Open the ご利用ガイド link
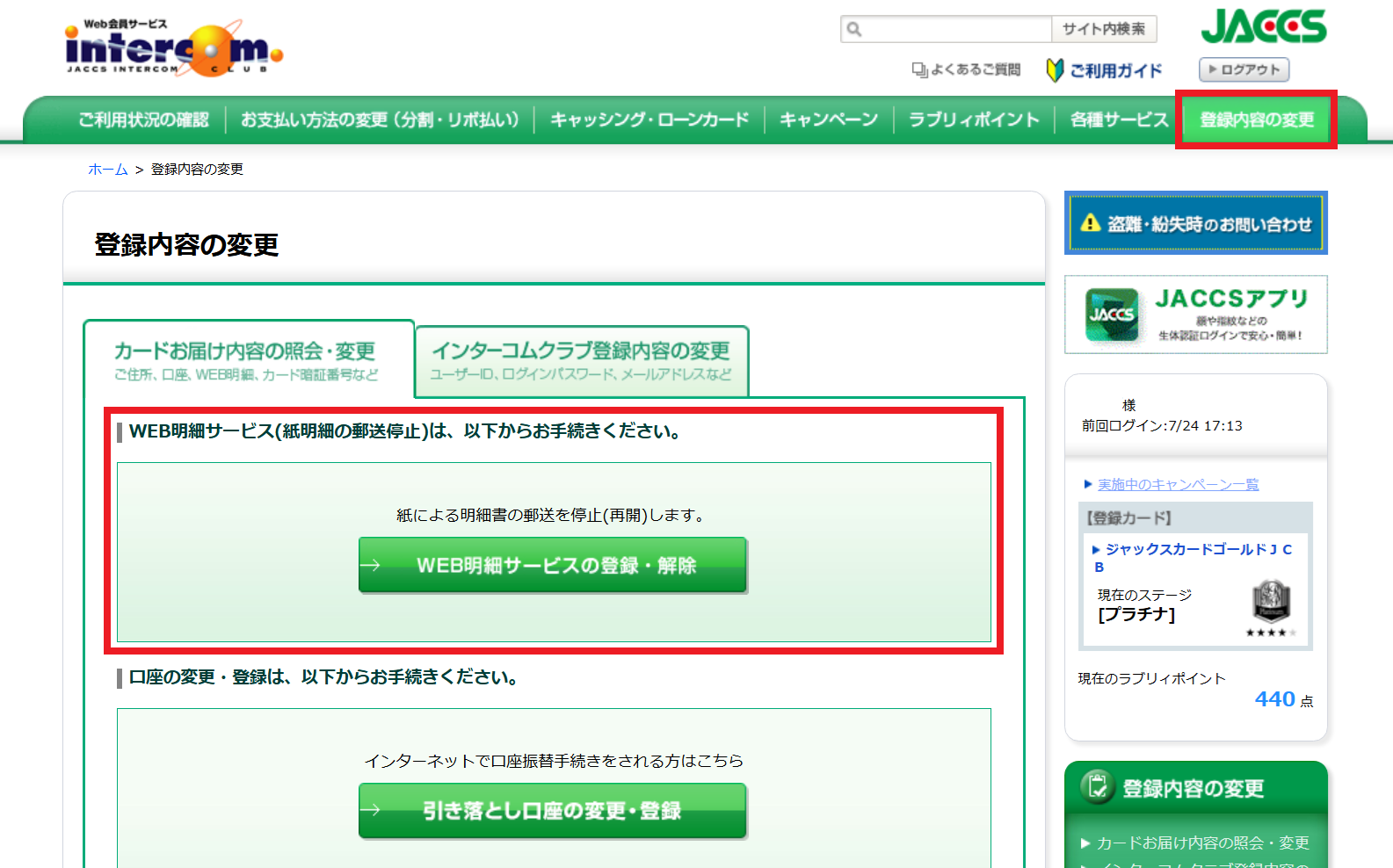 1116,70
